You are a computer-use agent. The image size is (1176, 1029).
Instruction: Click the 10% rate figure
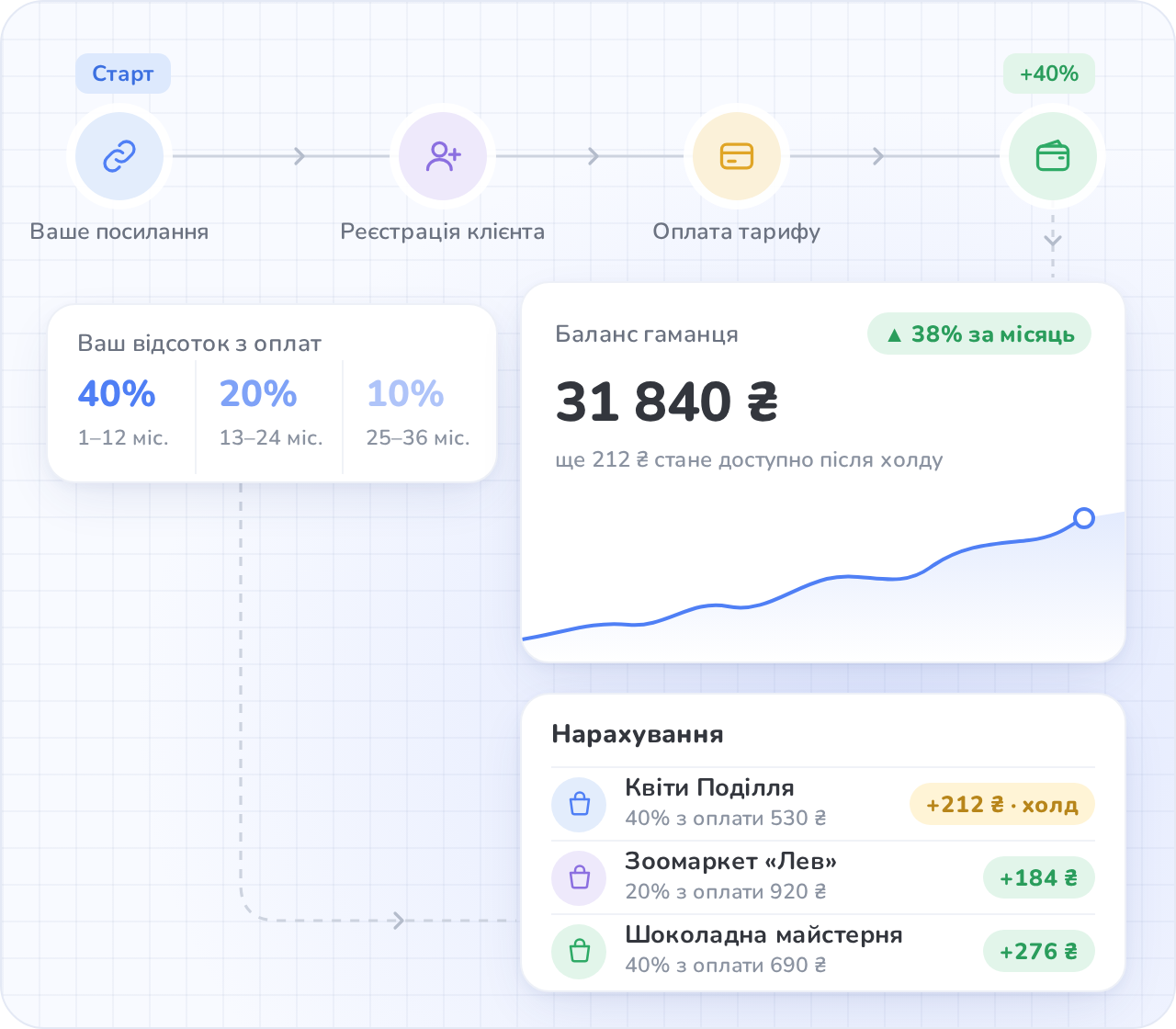click(405, 394)
